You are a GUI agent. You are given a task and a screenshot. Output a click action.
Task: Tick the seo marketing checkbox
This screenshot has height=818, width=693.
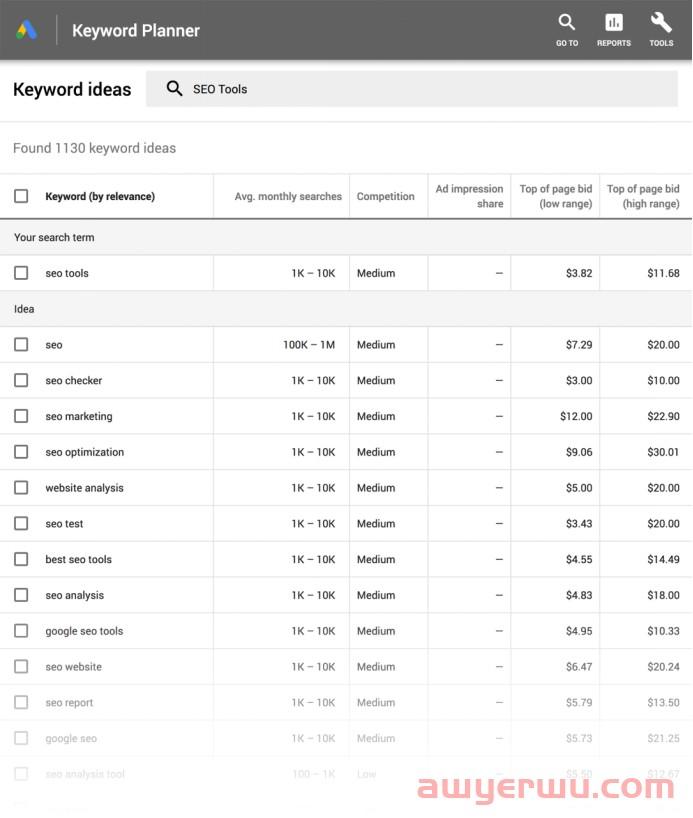[21, 417]
